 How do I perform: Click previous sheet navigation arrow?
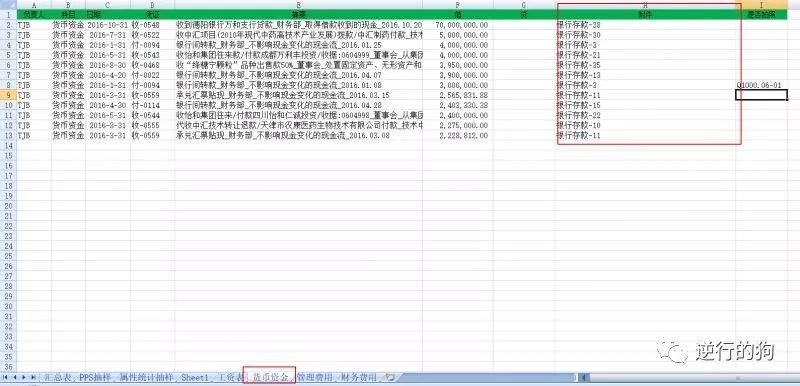pyautogui.click(x=15, y=377)
